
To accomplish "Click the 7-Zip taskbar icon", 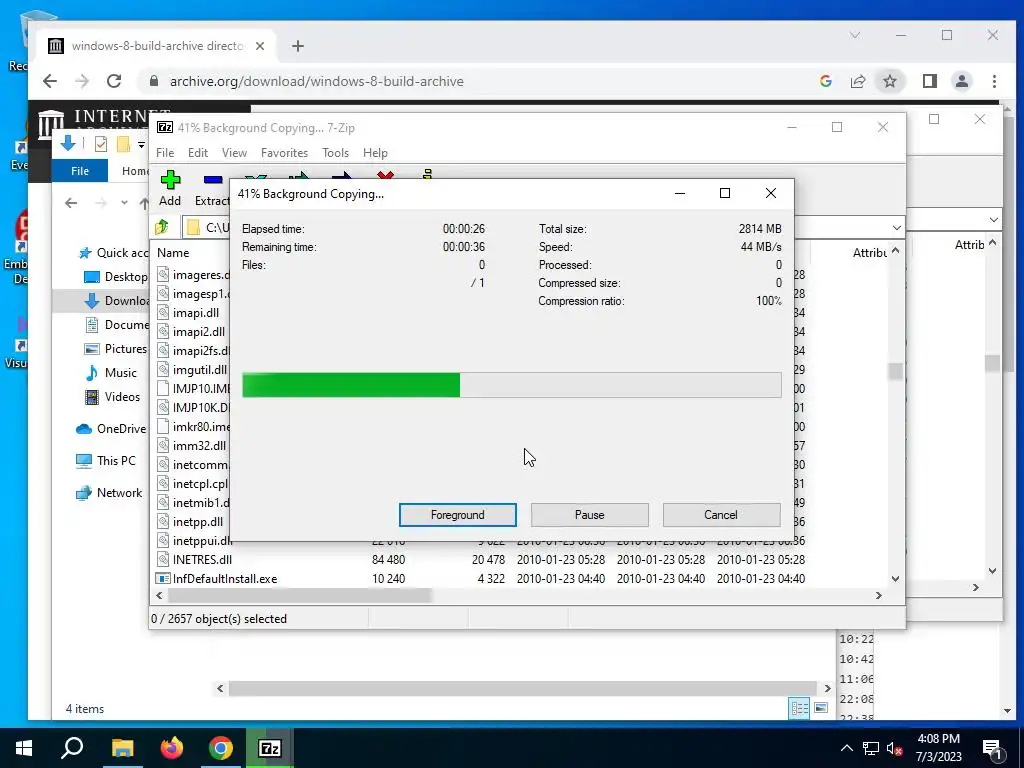I will (270, 748).
